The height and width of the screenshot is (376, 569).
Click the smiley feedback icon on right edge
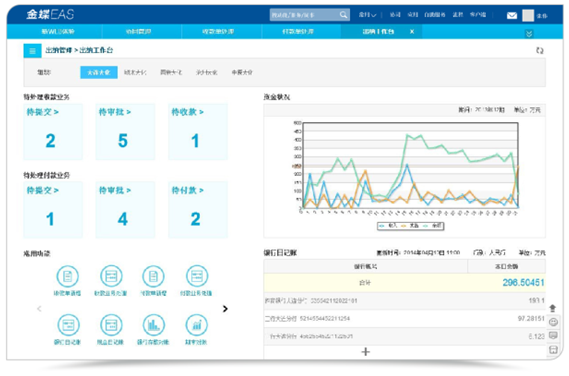[x=553, y=322]
